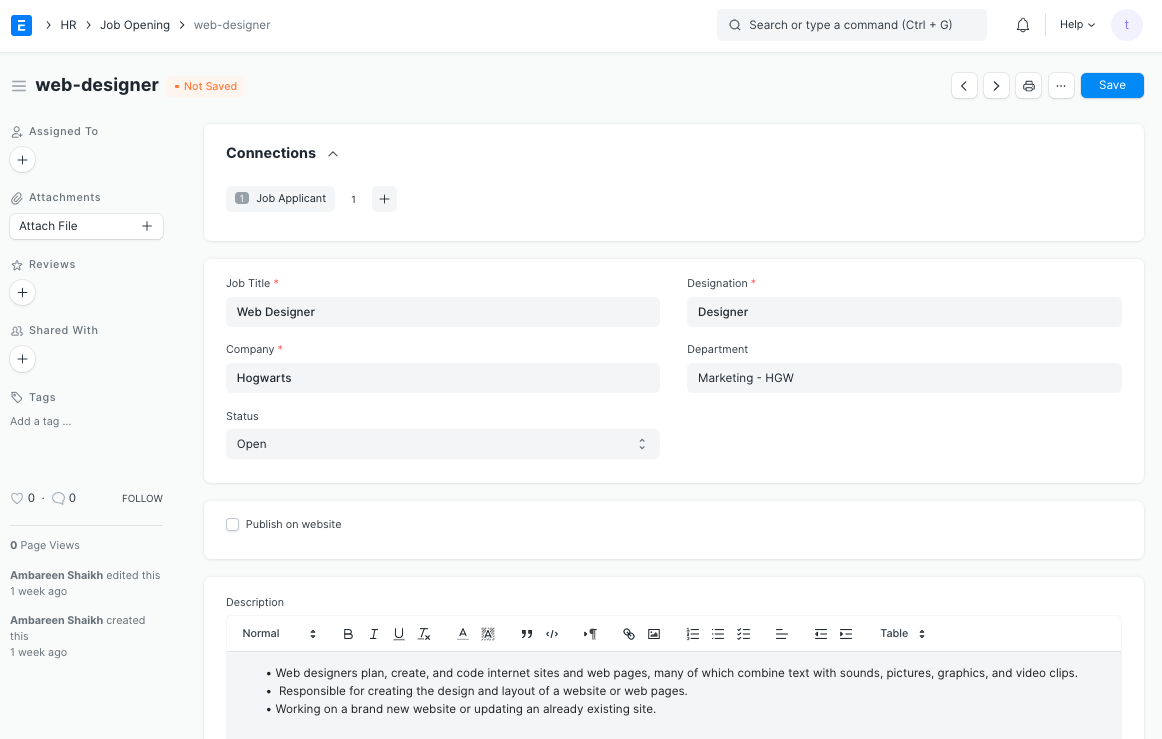Image resolution: width=1162 pixels, height=739 pixels.
Task: Insert a blockquote in Description
Action: [526, 634]
